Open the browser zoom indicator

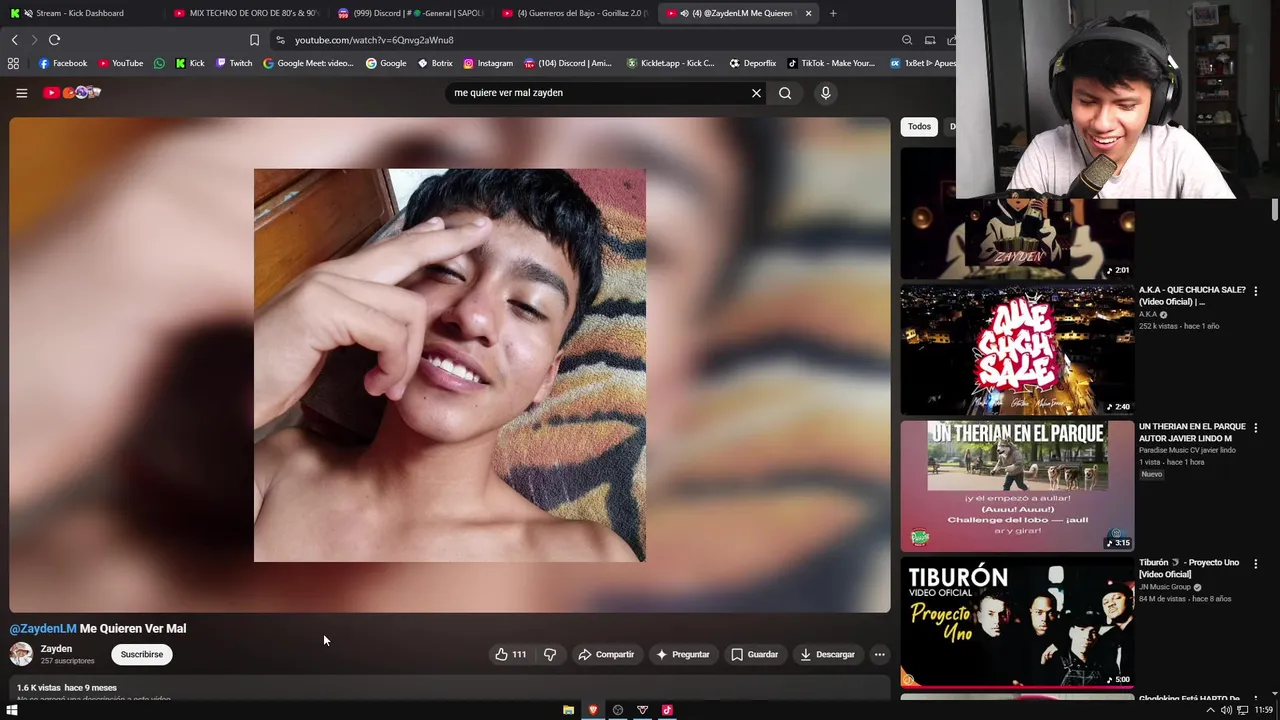pos(907,40)
